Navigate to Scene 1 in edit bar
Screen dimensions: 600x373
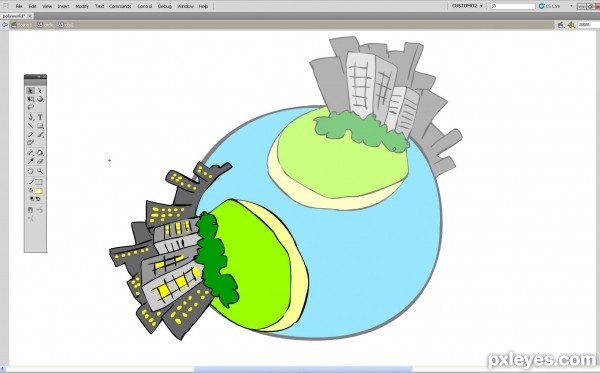[22, 25]
